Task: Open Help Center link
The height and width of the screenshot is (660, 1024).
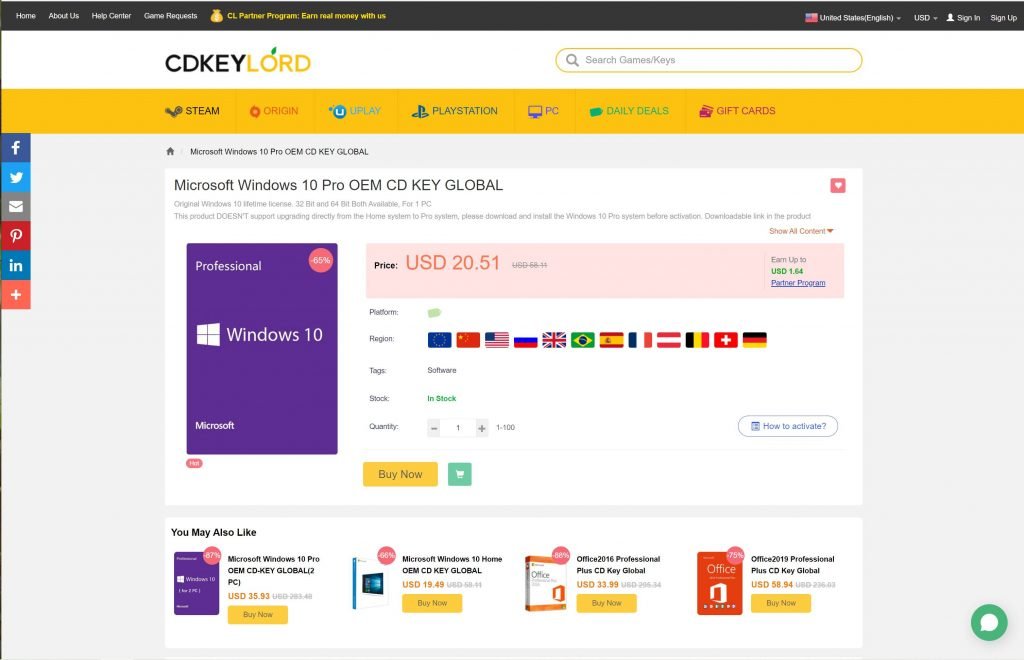Action: pyautogui.click(x=111, y=16)
